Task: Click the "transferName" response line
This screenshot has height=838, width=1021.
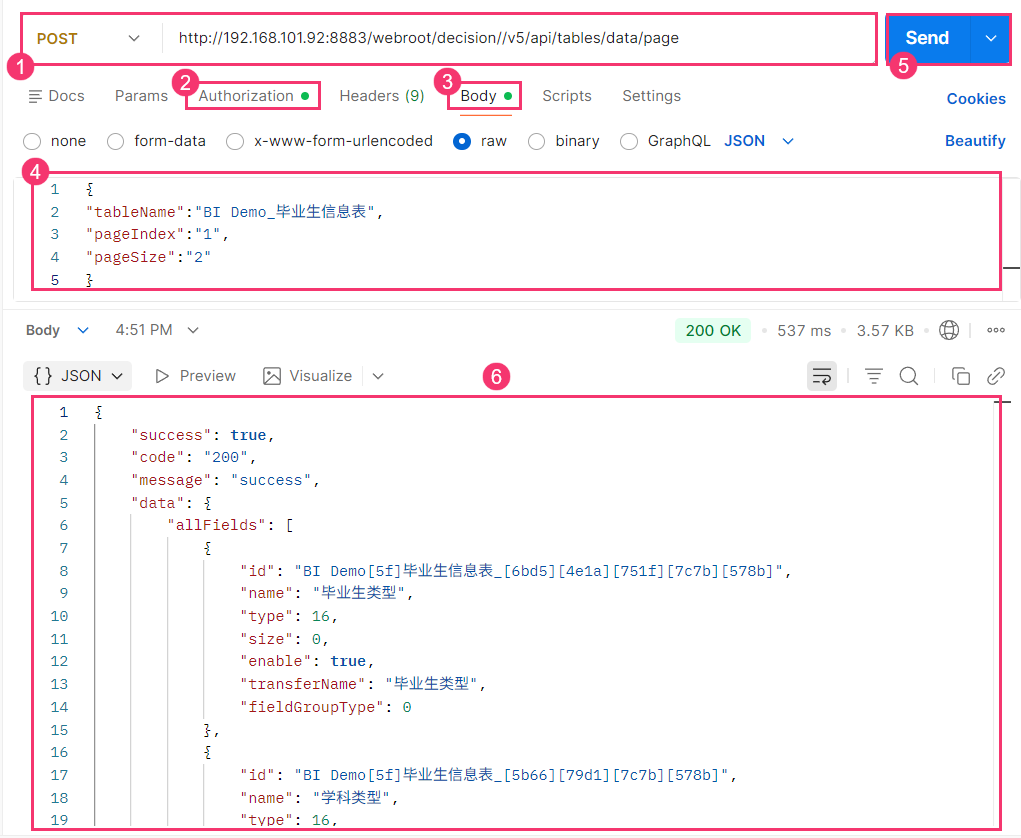Action: coord(363,684)
